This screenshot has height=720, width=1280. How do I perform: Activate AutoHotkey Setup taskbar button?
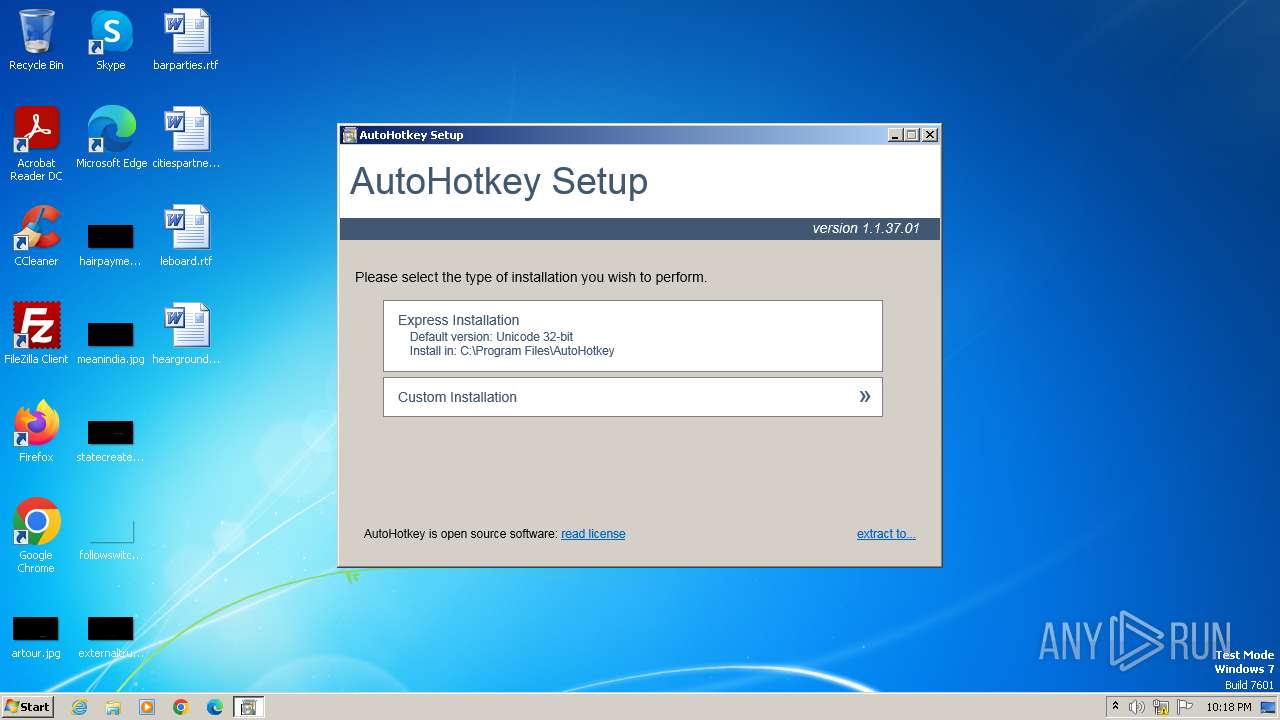(x=249, y=707)
